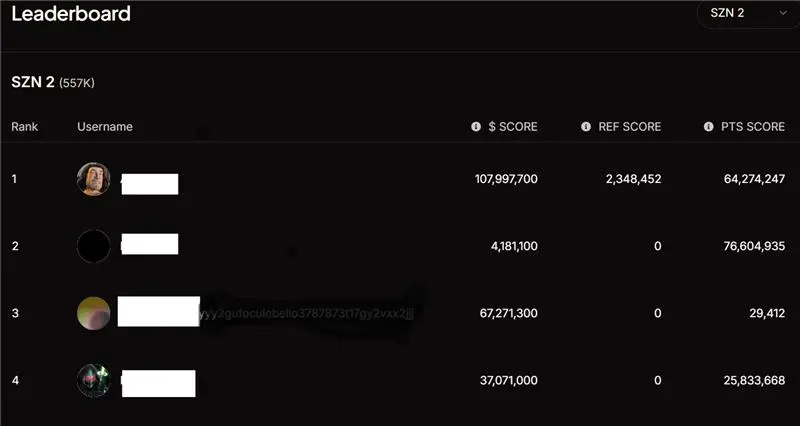Click the info icon beside $ SCORE
The width and height of the screenshot is (800, 426).
pyautogui.click(x=476, y=127)
